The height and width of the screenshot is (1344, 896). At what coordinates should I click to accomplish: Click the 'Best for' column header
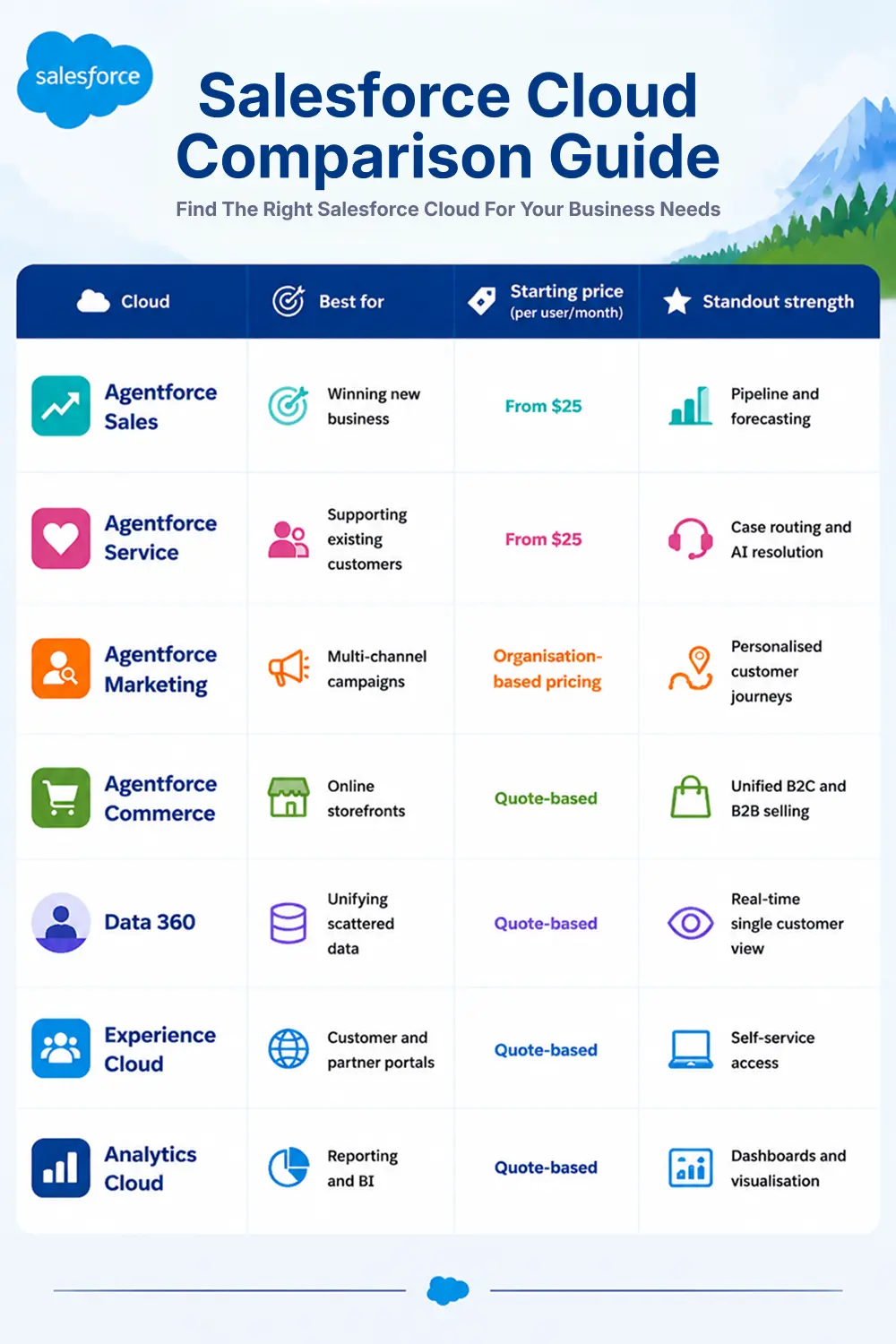click(351, 302)
